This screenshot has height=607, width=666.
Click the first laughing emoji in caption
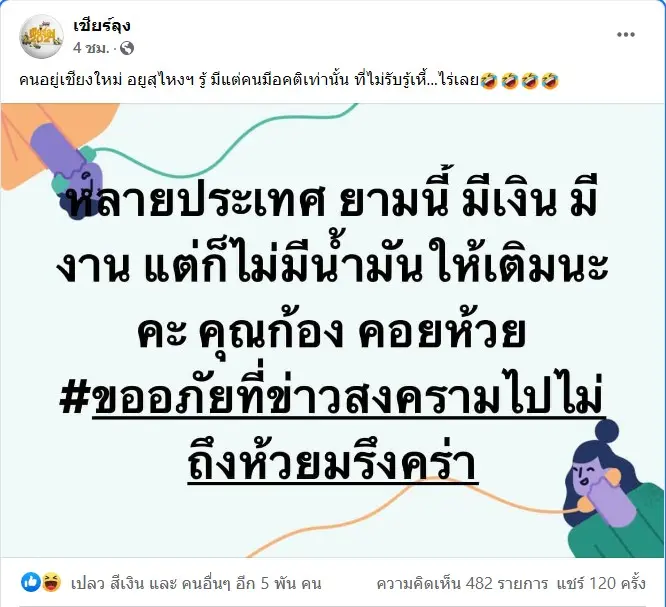(489, 81)
